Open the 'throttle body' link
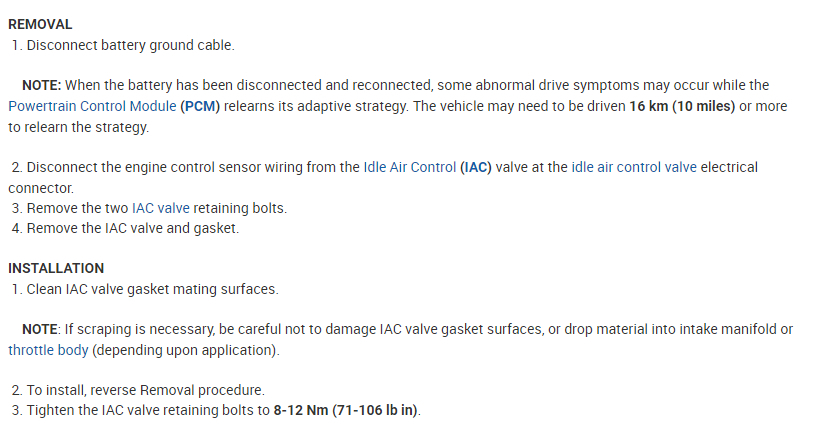The width and height of the screenshot is (820, 447). (x=49, y=350)
